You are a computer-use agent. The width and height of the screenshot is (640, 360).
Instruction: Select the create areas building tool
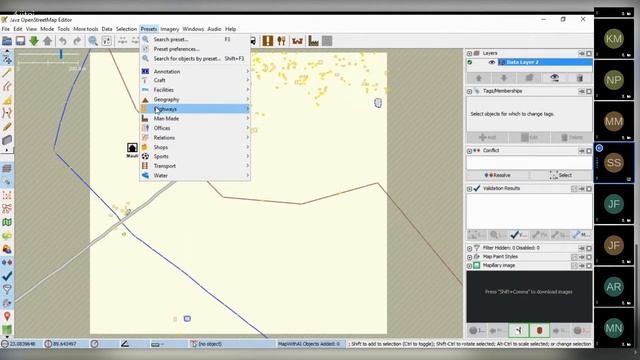point(7,100)
